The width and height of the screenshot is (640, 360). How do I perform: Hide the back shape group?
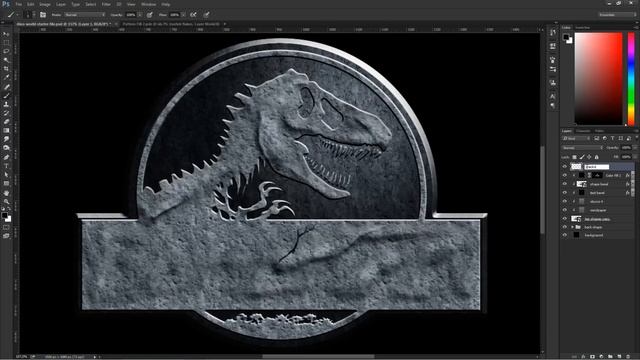point(565,227)
